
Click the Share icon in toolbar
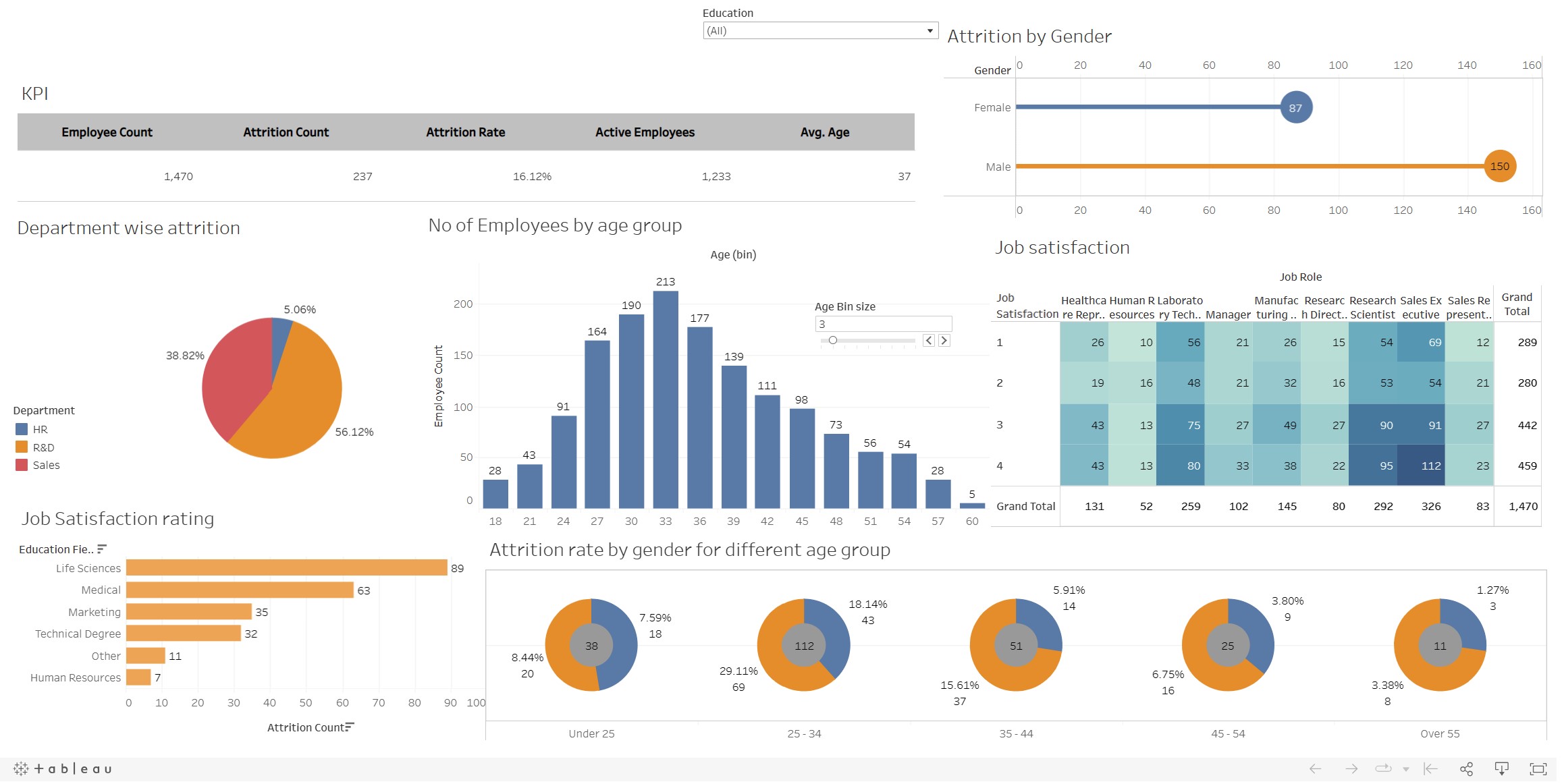[x=1466, y=768]
